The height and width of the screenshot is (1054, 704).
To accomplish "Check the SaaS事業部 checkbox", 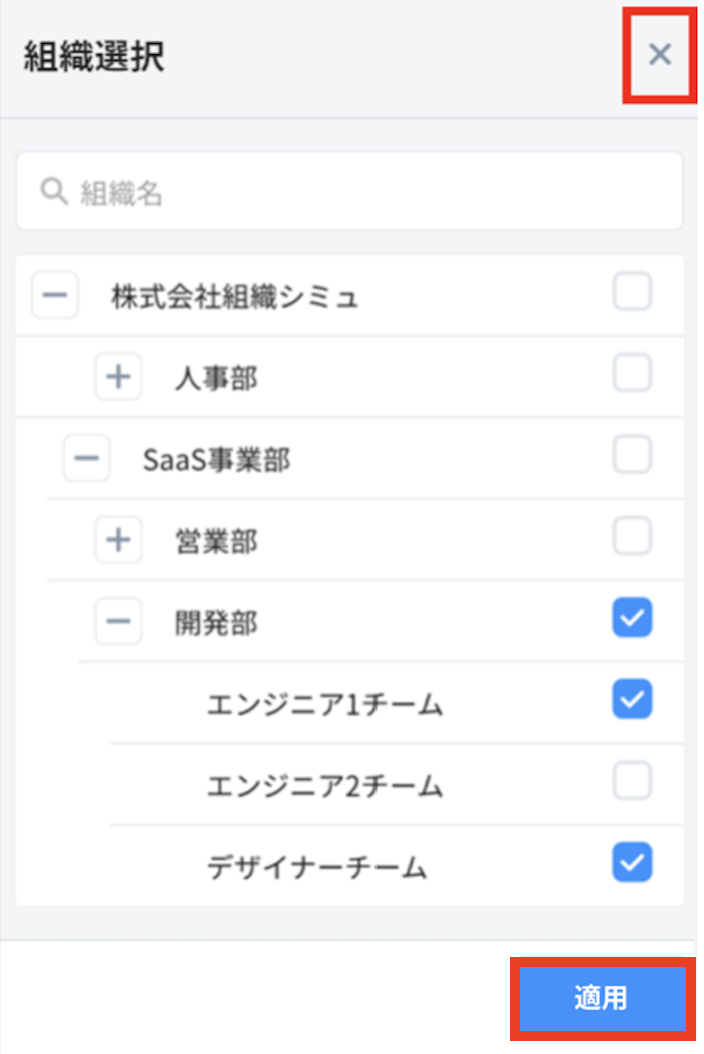I will (631, 455).
